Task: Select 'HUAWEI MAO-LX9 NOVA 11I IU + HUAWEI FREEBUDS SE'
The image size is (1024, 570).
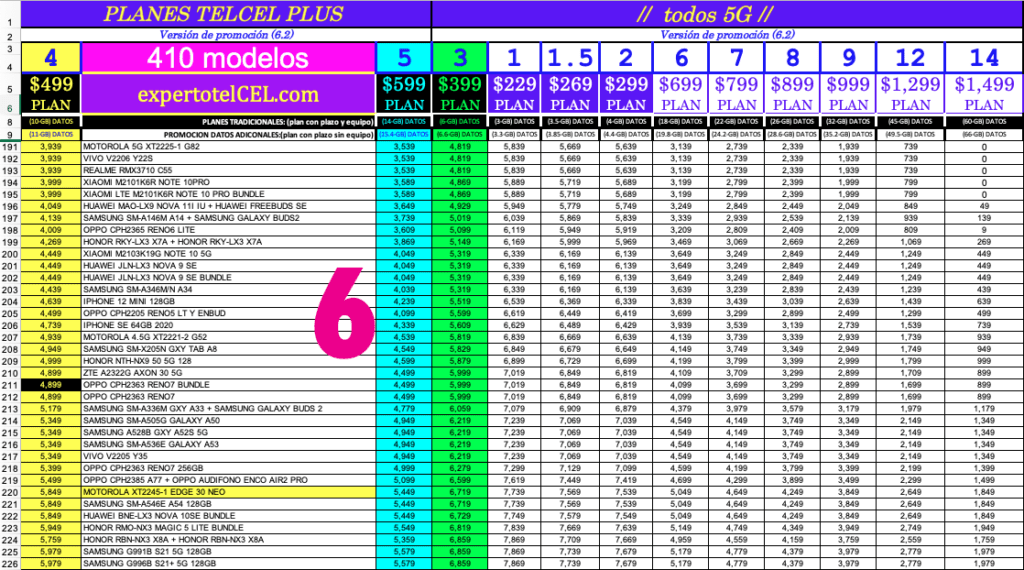Action: pyautogui.click(x=228, y=206)
